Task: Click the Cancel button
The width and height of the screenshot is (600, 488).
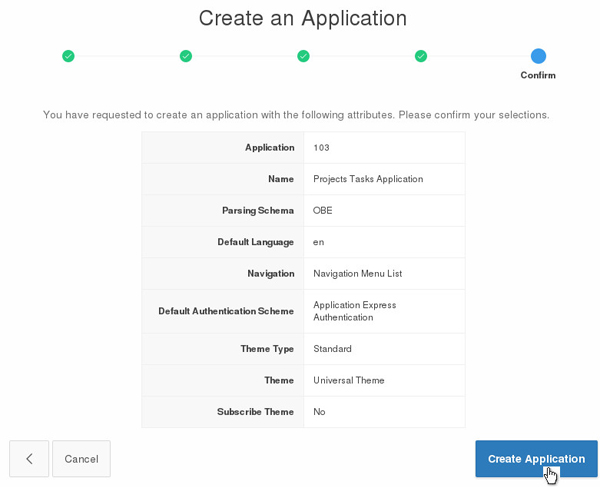Action: [x=81, y=459]
